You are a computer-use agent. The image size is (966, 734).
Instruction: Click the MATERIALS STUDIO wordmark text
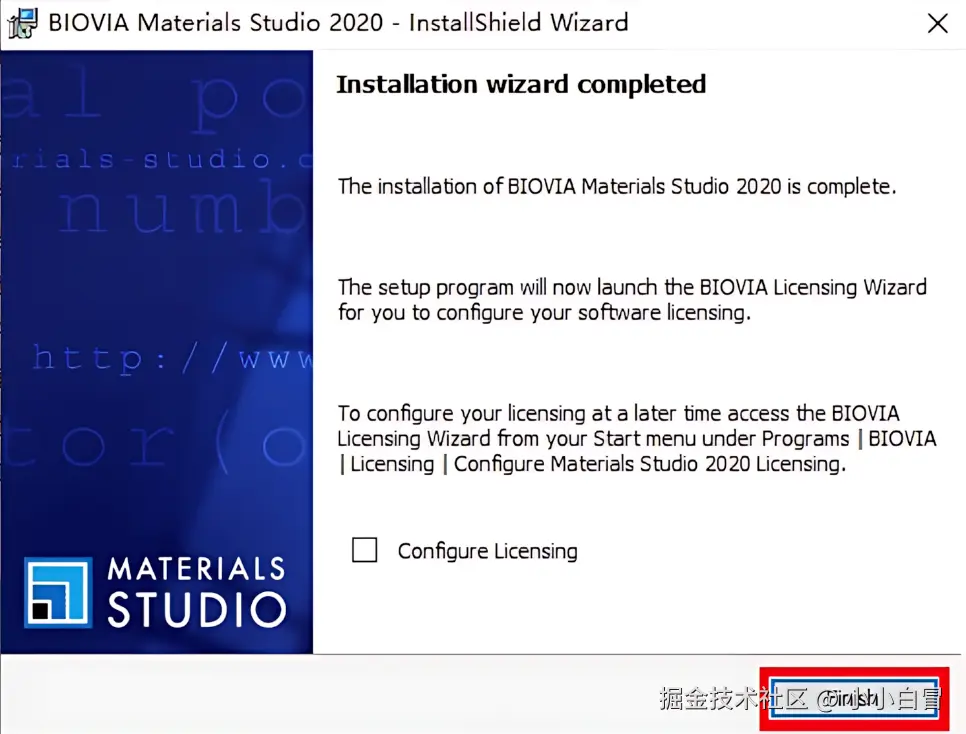[x=197, y=592]
